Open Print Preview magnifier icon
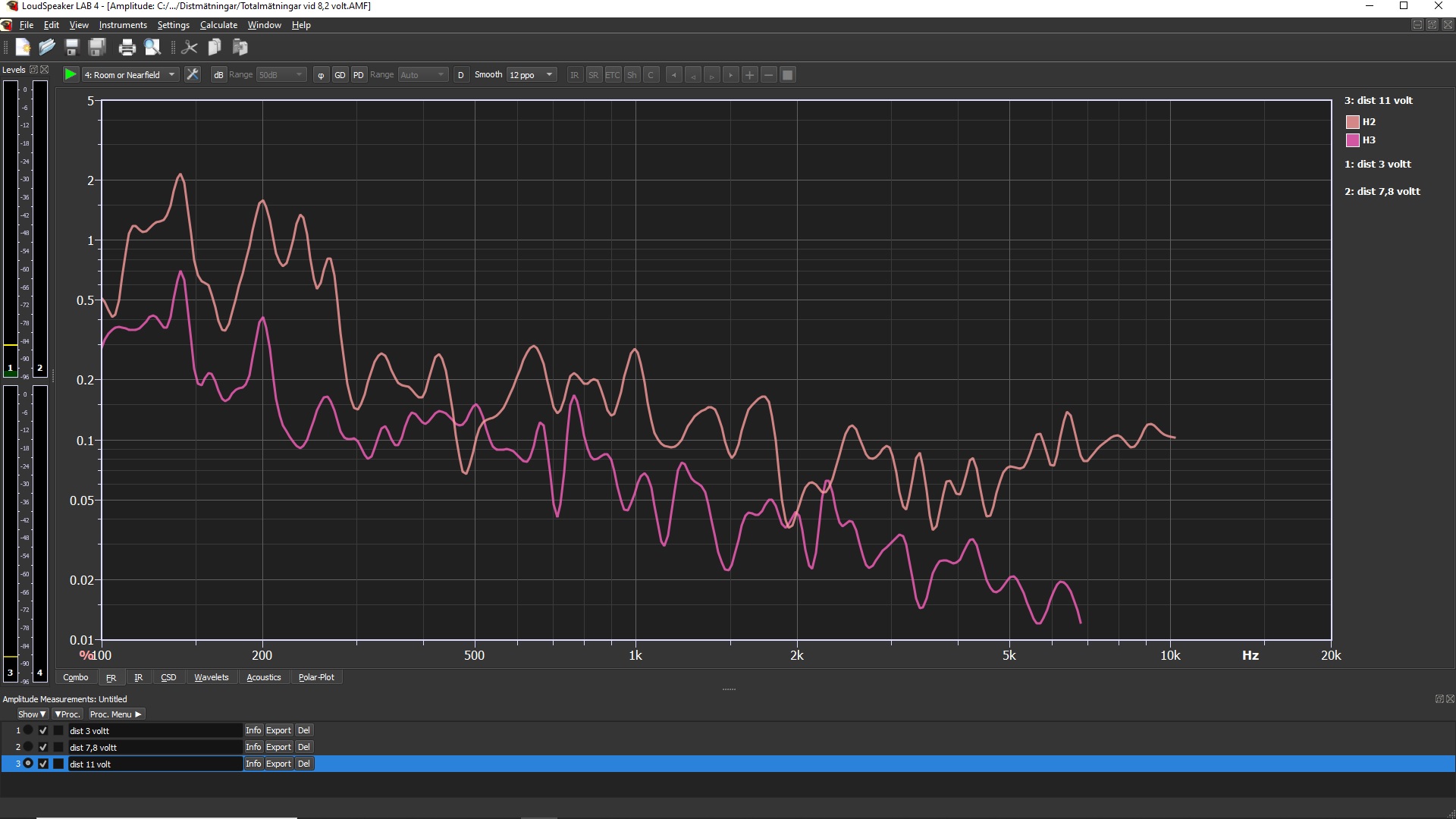1456x819 pixels. [x=152, y=48]
